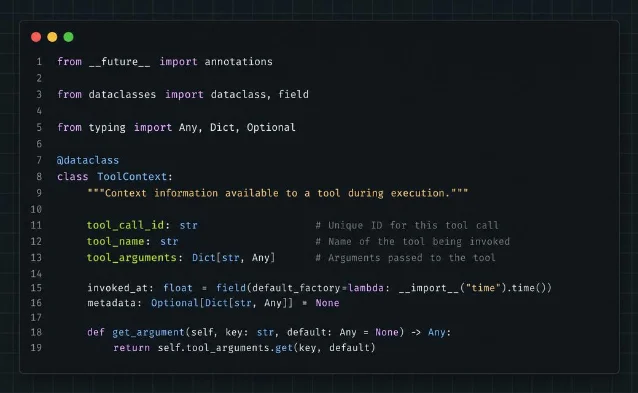This screenshot has width=638, height=393.
Task: Click the '"time"' string literal
Action: [483, 288]
